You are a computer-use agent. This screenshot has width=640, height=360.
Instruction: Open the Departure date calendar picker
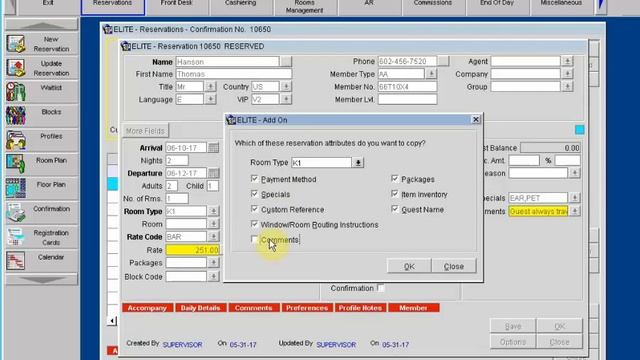pos(213,173)
